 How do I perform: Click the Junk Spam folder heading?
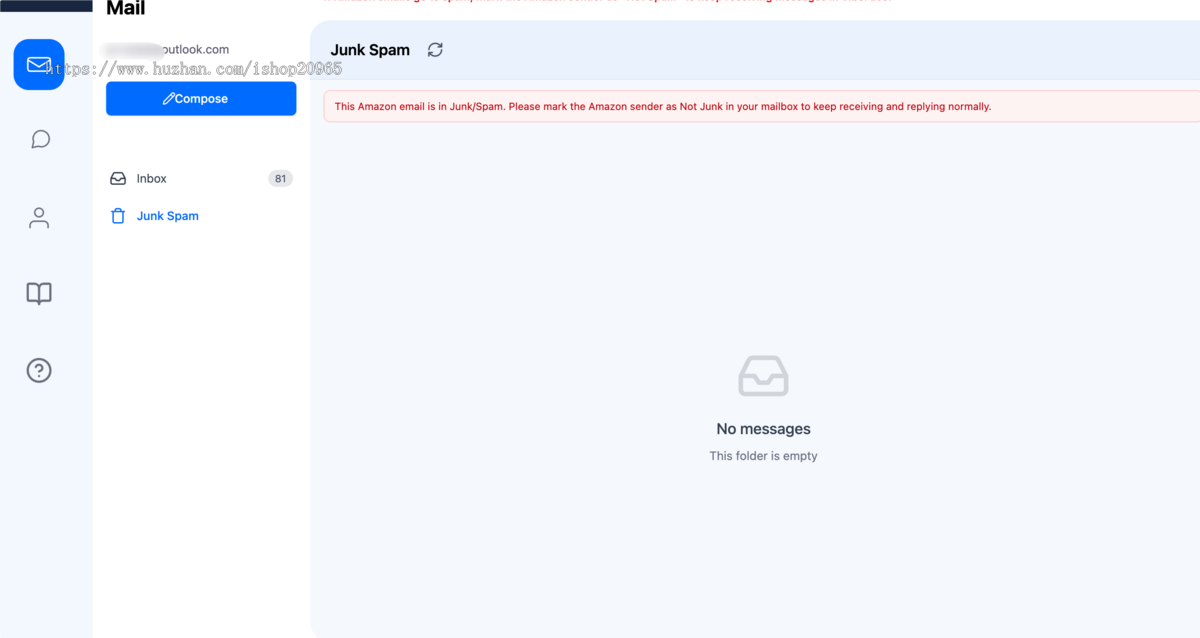[370, 50]
